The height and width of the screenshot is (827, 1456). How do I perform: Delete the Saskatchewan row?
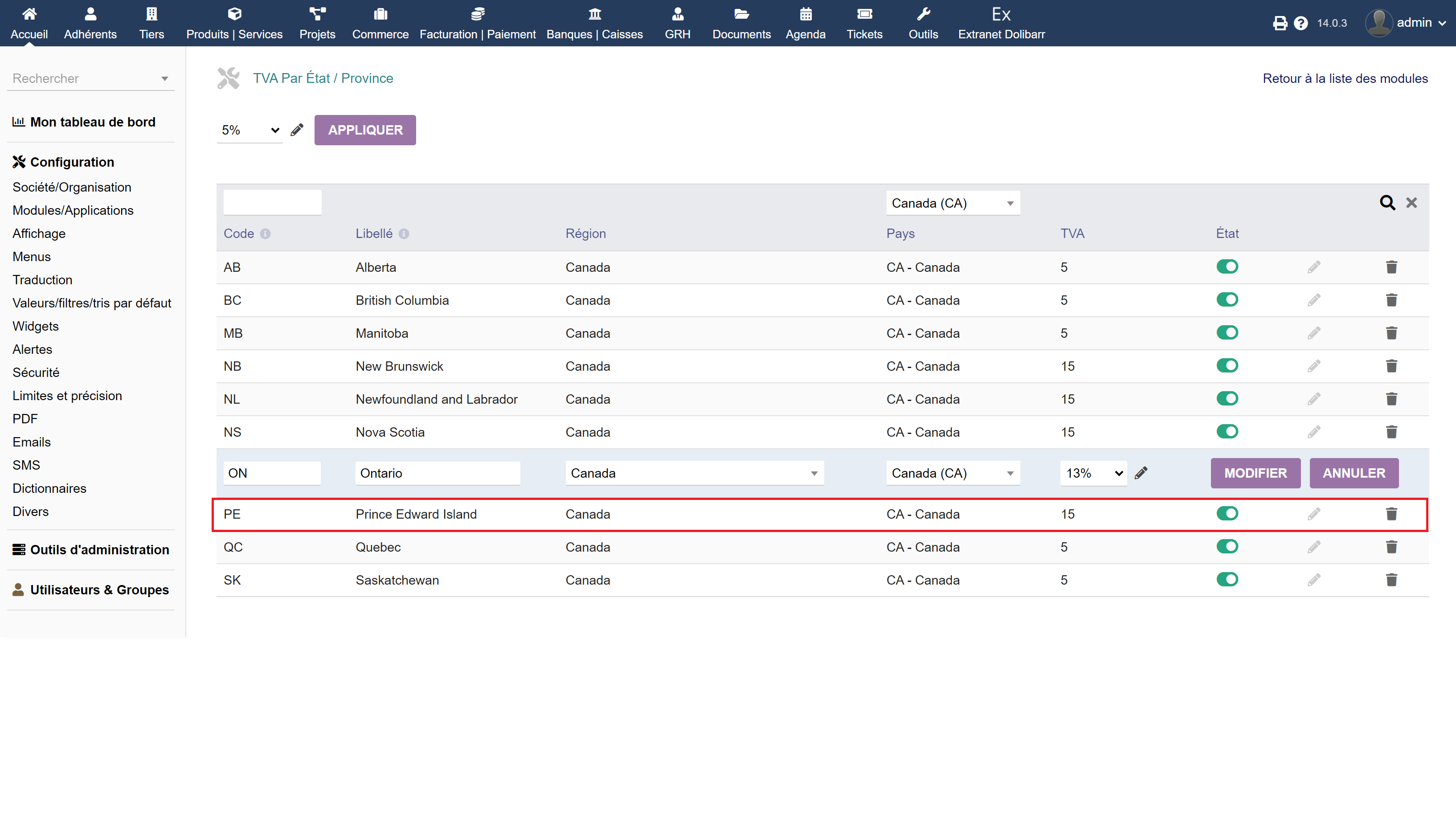tap(1391, 580)
